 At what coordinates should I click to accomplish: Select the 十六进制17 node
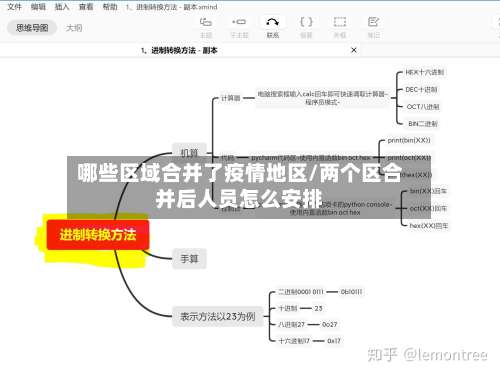coord(294,341)
